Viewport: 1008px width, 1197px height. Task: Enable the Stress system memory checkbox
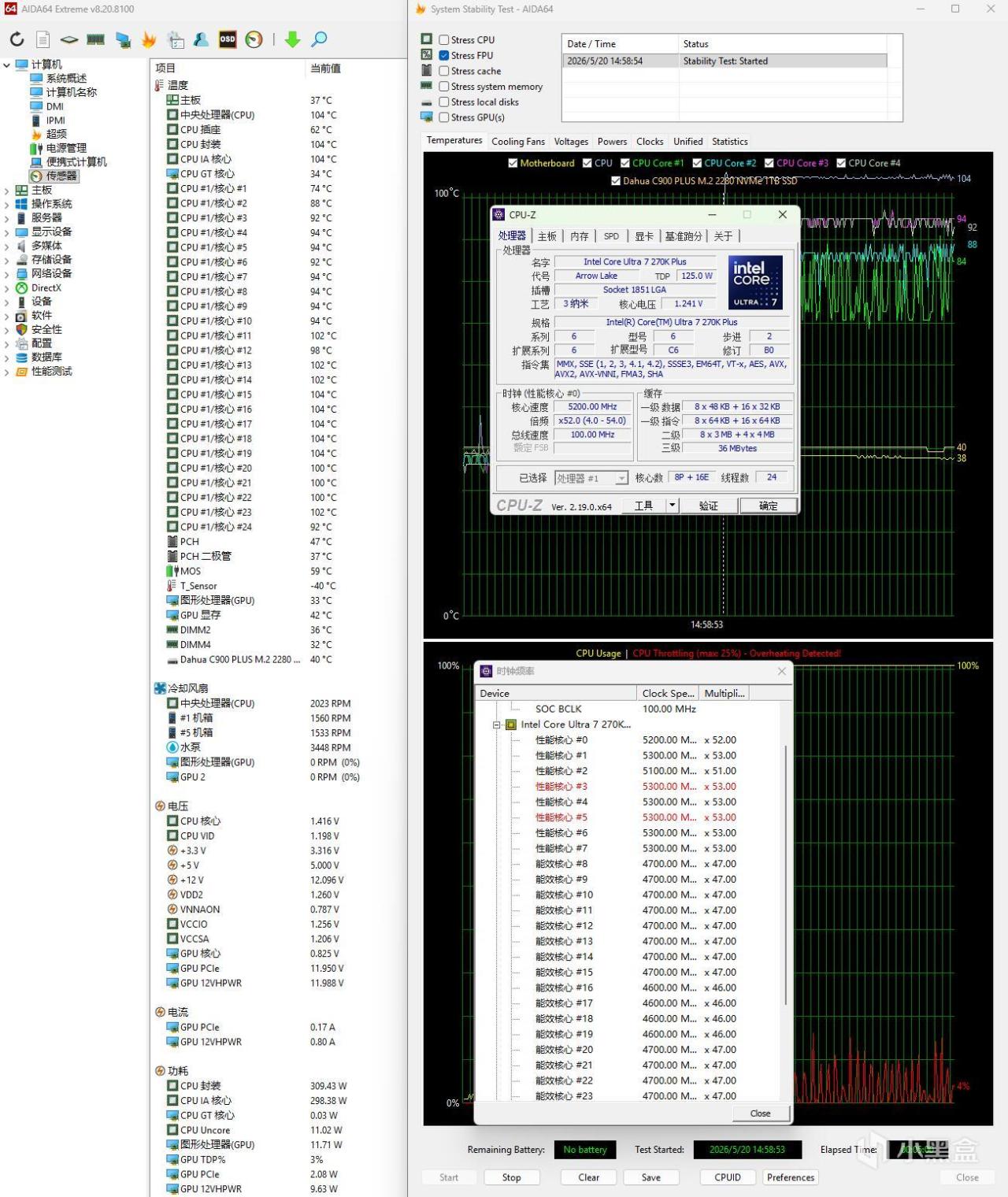click(x=444, y=87)
